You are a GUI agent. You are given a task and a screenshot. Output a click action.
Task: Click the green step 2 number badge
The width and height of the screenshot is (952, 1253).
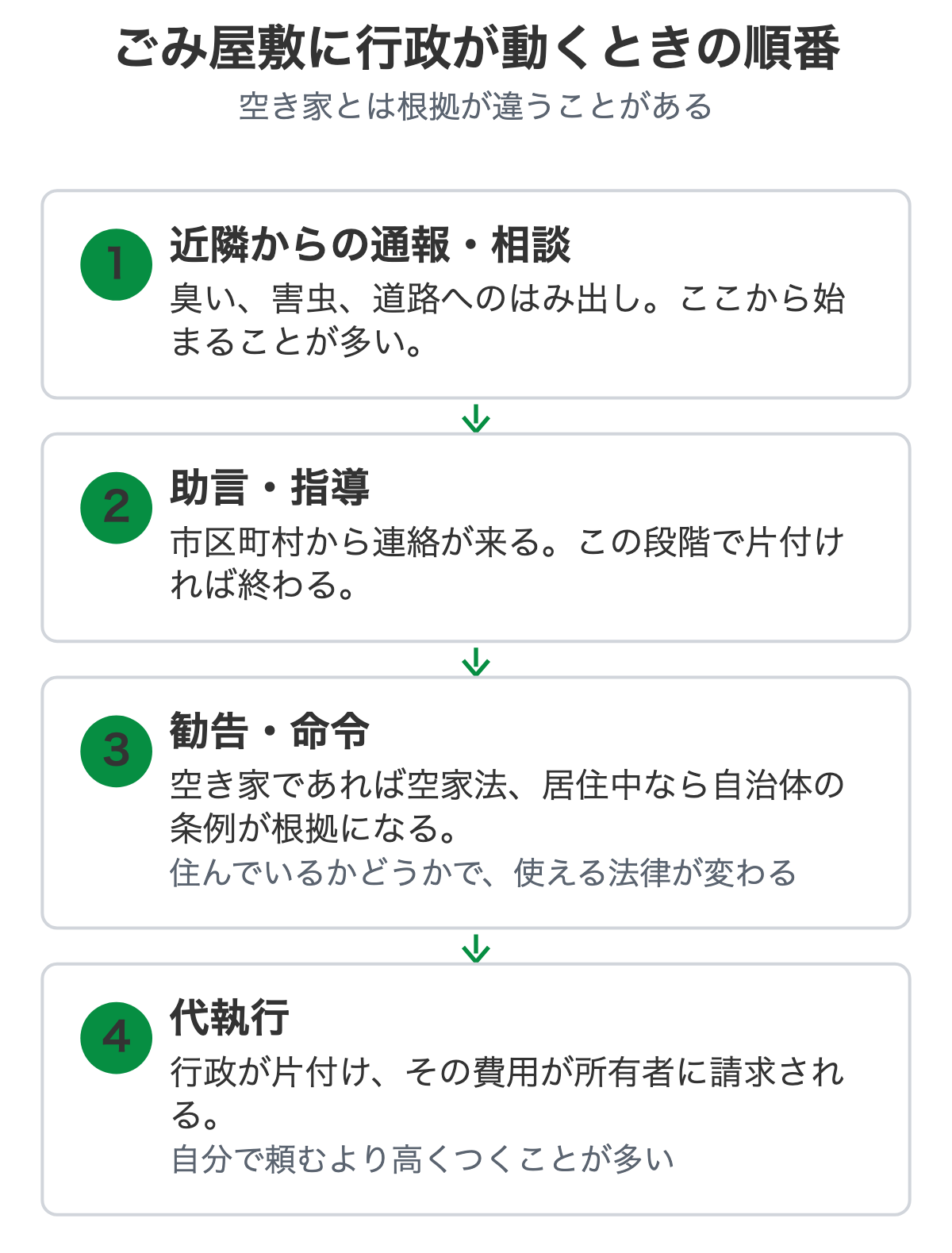click(x=116, y=508)
